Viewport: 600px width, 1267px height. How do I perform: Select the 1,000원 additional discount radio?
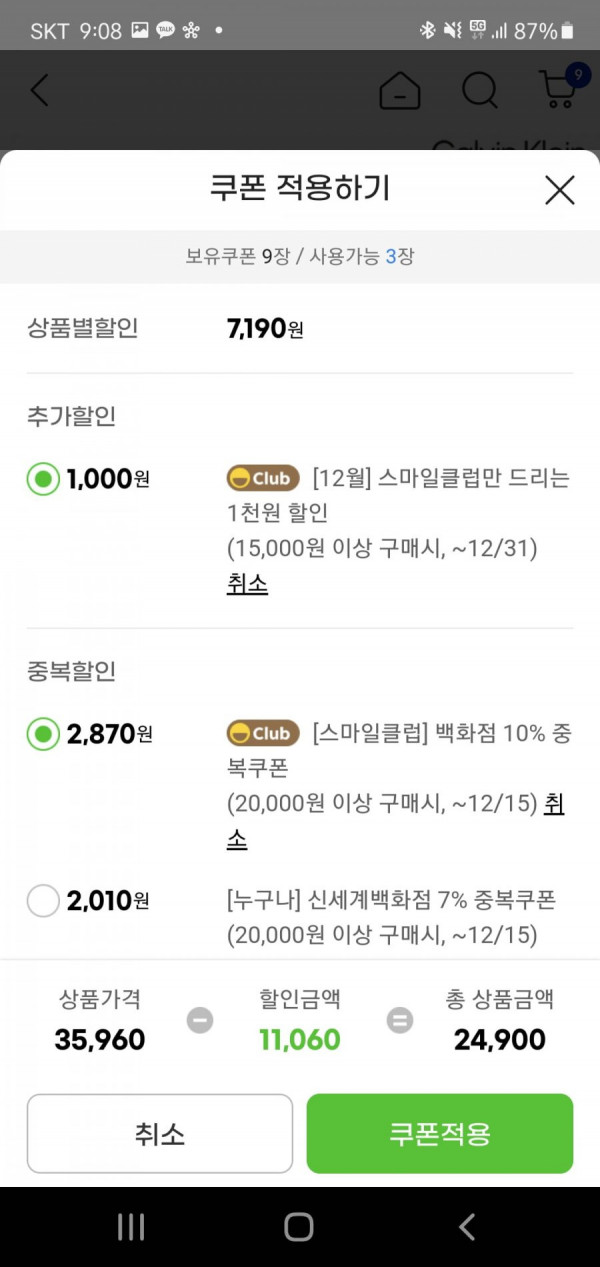[43, 480]
